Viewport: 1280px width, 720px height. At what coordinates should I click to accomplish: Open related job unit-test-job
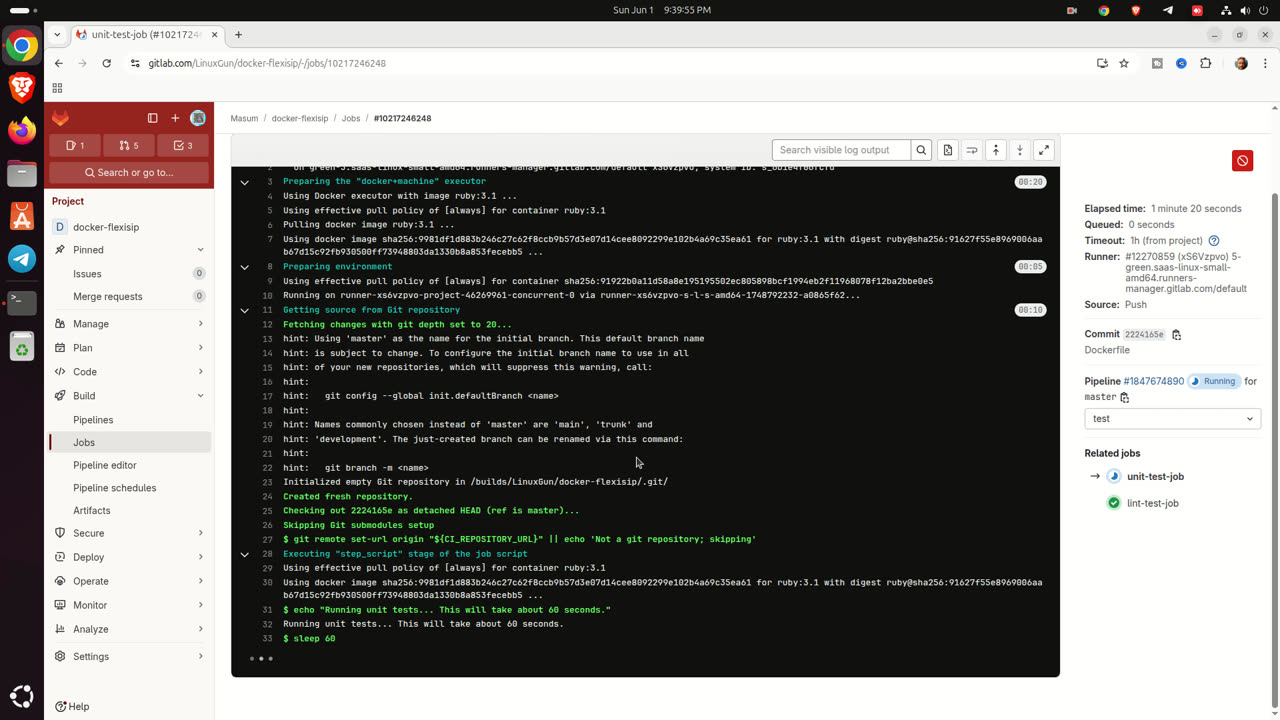[1155, 477]
